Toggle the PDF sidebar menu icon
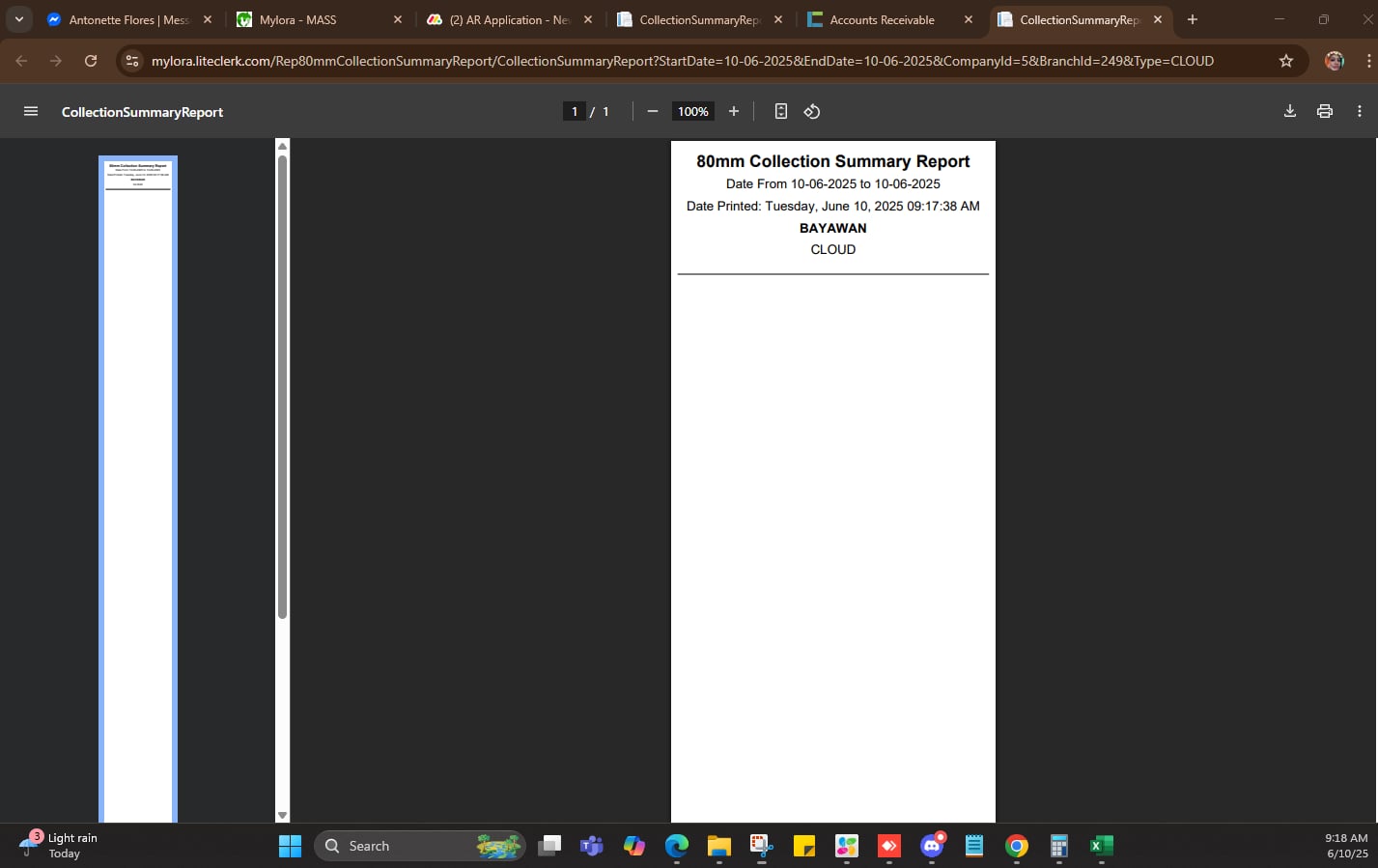This screenshot has height=868, width=1378. [31, 112]
